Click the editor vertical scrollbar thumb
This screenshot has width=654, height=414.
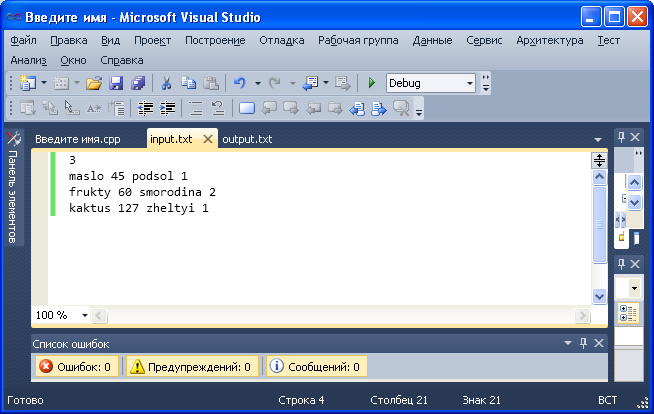click(599, 225)
